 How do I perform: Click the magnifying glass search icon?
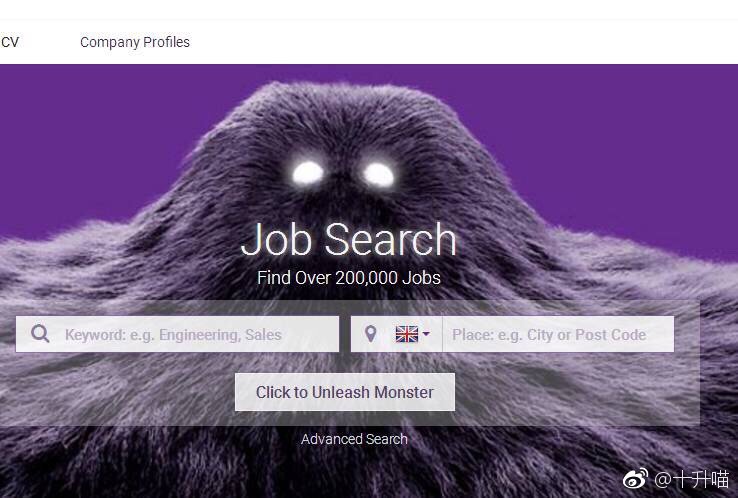point(40,334)
